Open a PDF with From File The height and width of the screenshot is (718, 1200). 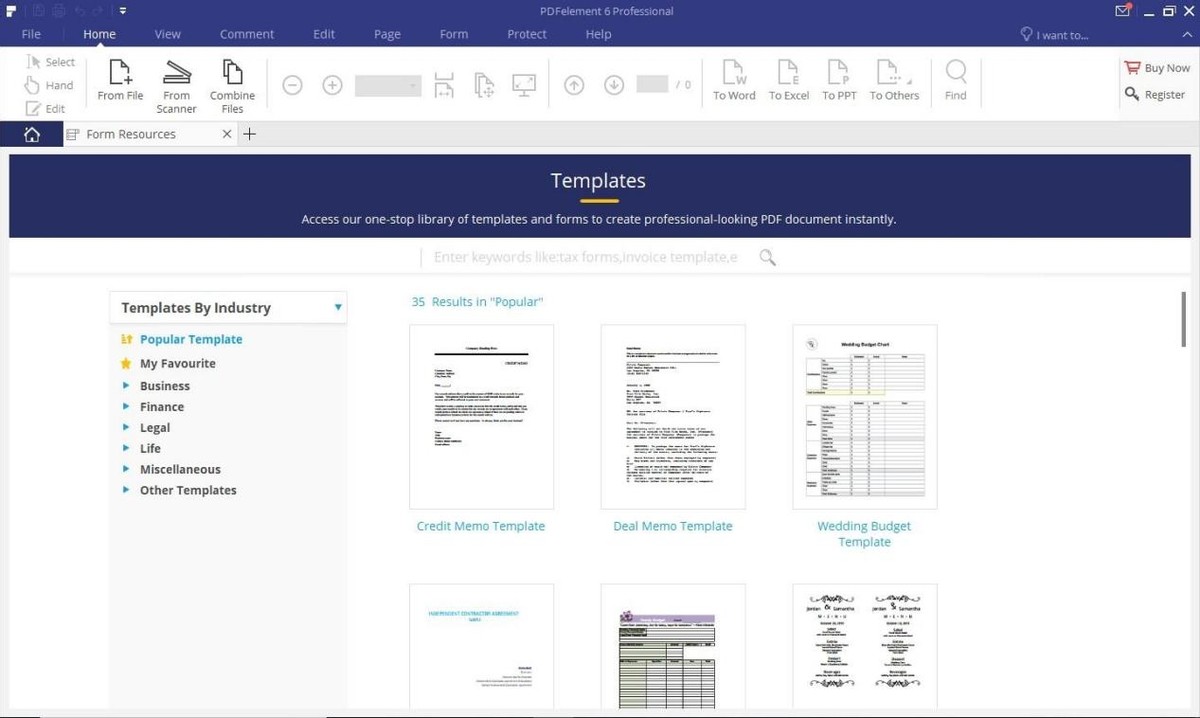(x=120, y=81)
